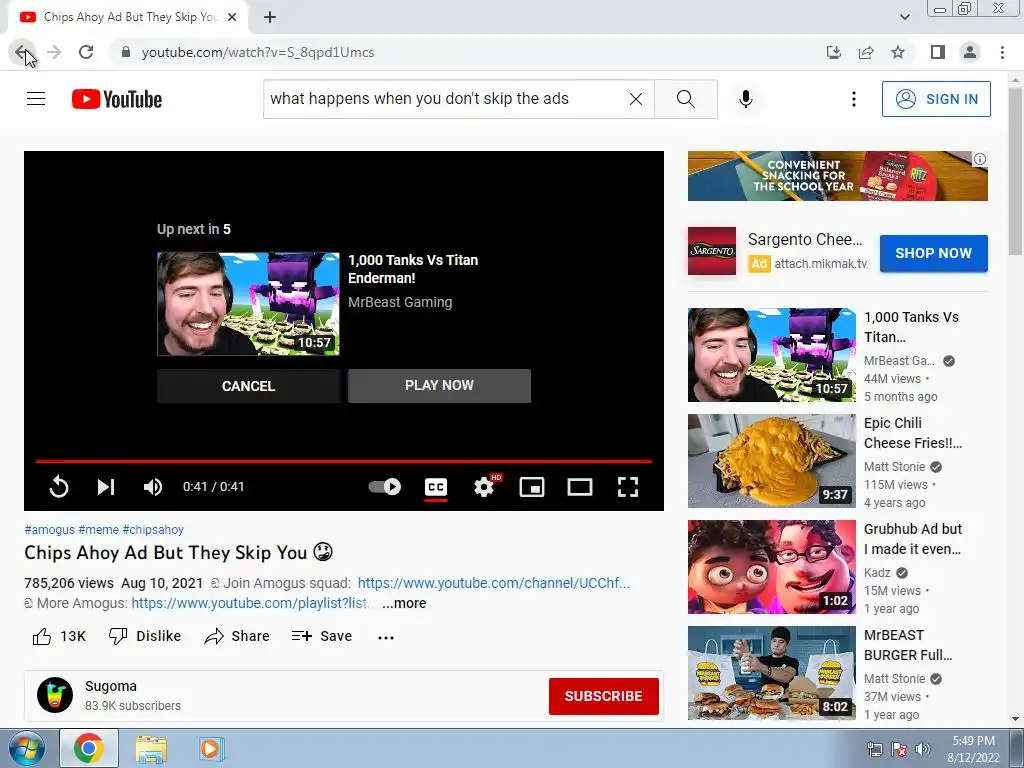This screenshot has height=768, width=1024.
Task: Click the share page icon in the address bar
Action: click(866, 52)
